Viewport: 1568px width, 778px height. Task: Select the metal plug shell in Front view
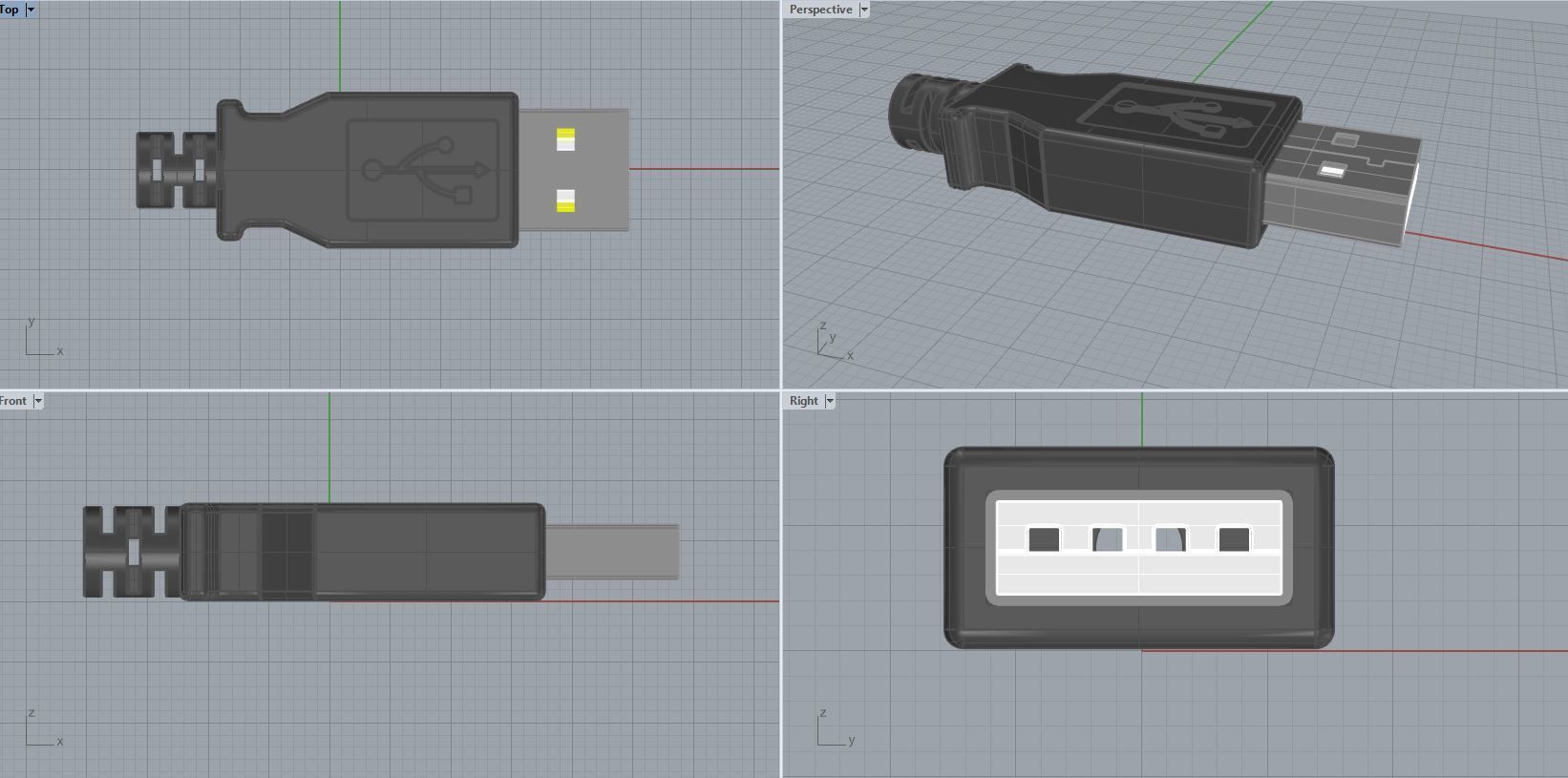(612, 552)
